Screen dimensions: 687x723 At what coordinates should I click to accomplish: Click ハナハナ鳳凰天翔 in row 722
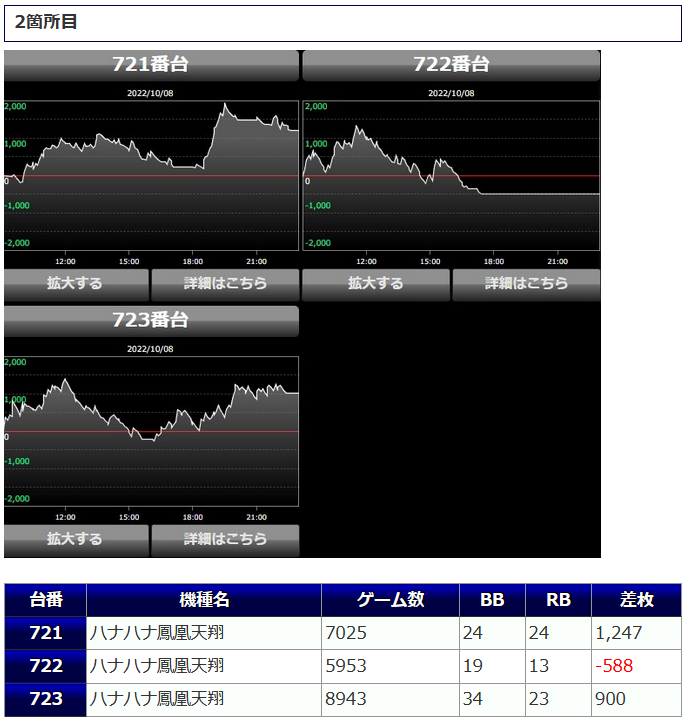[157, 666]
